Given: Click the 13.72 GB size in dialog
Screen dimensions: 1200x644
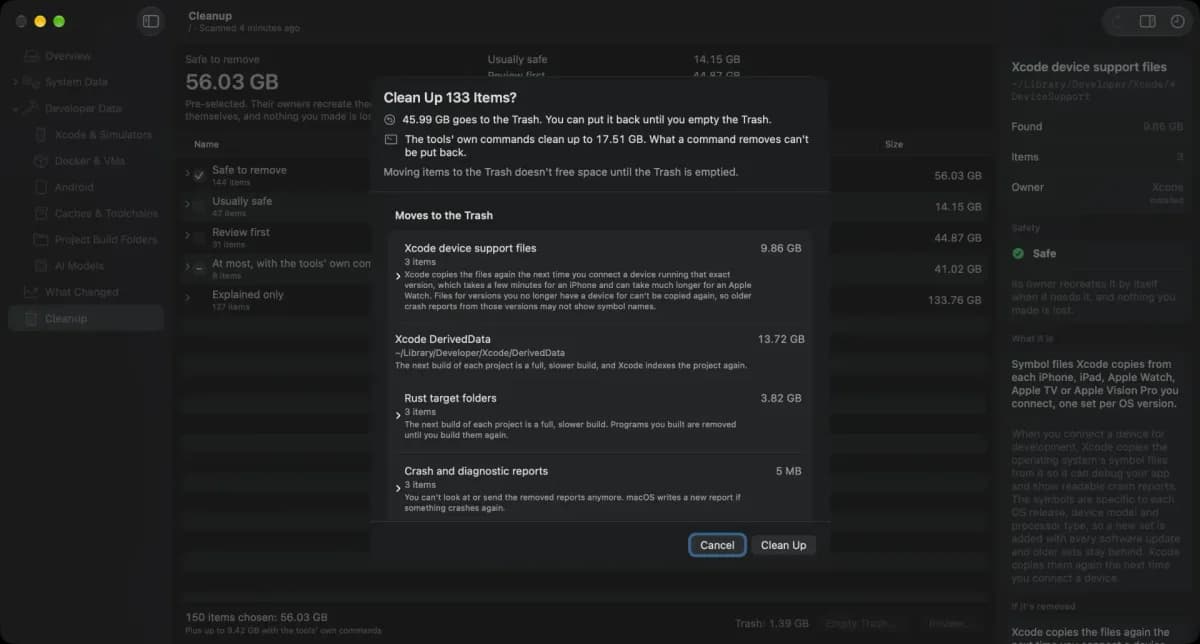Looking at the screenshot, I should coord(781,339).
